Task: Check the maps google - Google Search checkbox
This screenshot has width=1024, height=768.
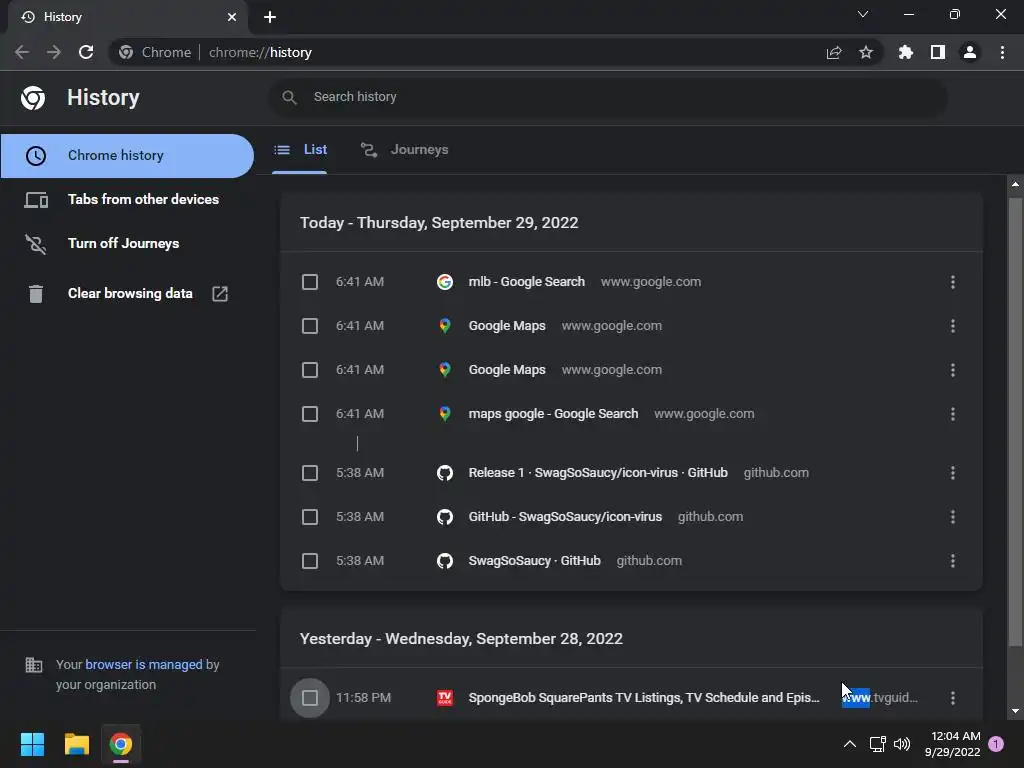Action: (x=310, y=414)
